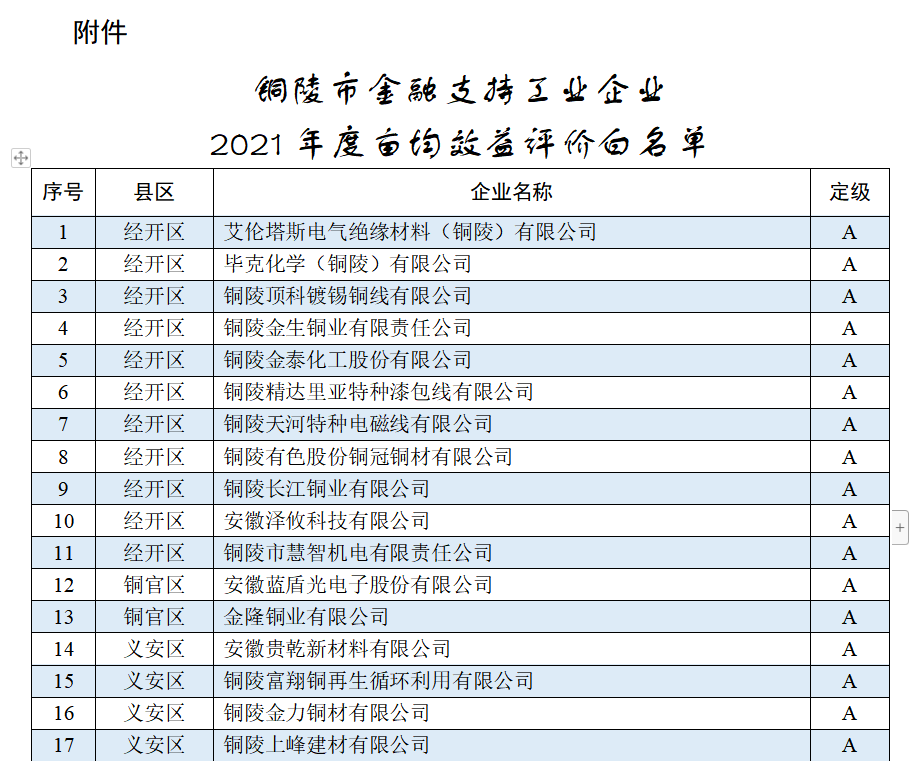Screen dimensions: 920x761
Task: Click 安徽泽攸科技有限公司
Action: coord(326,521)
